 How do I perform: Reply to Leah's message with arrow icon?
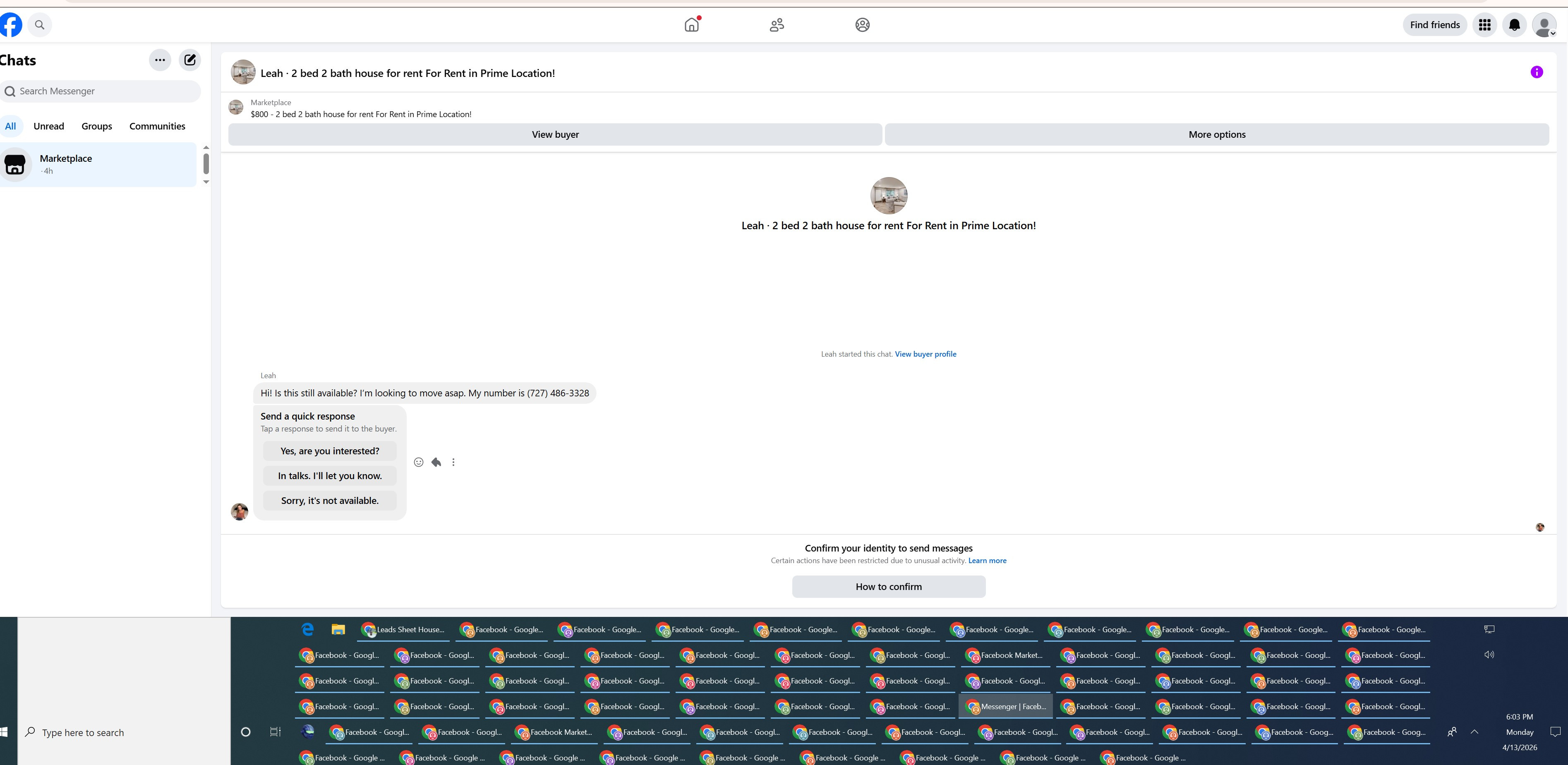[436, 463]
